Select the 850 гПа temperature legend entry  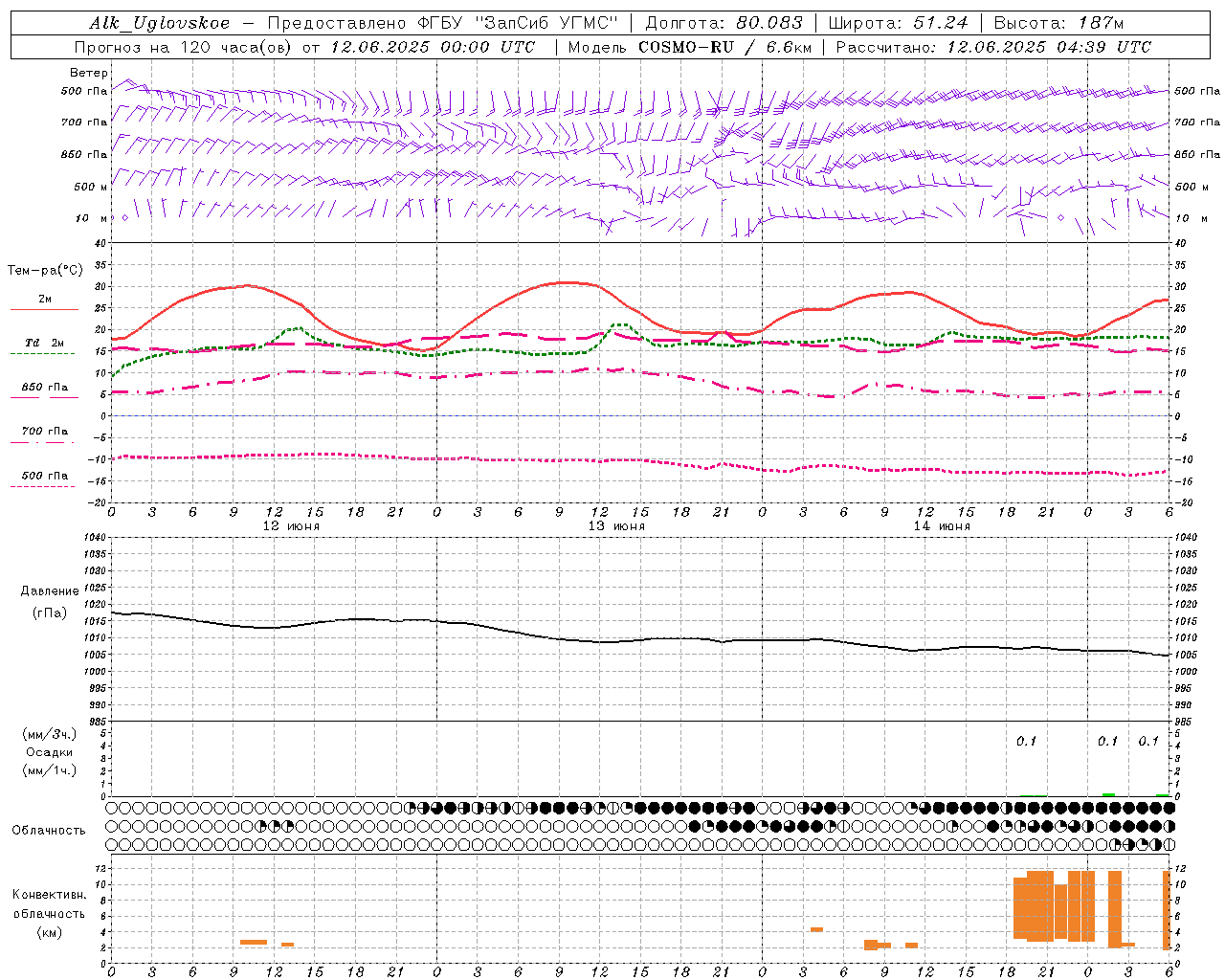coord(44,388)
